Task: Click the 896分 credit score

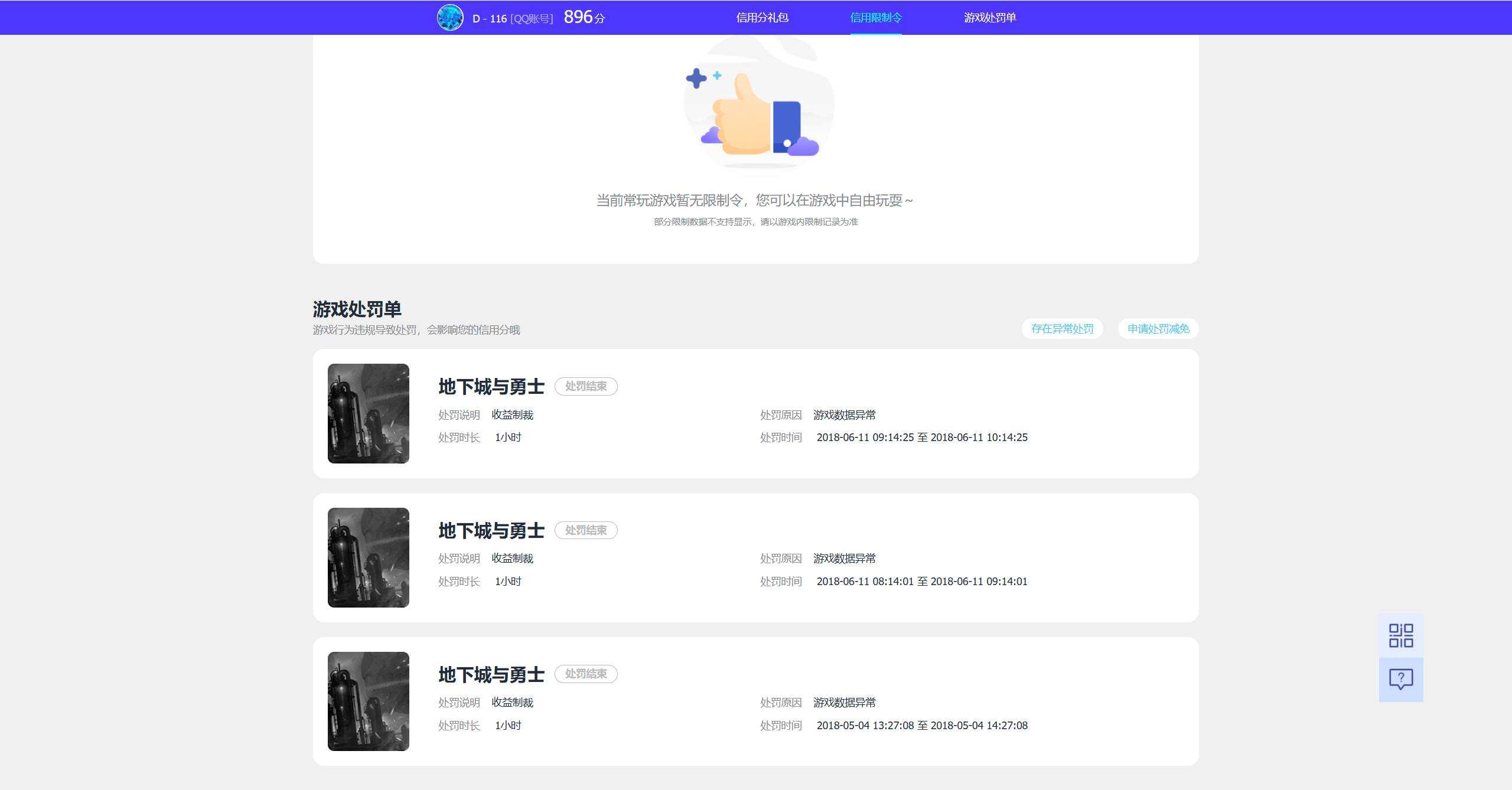Action: pos(585,17)
